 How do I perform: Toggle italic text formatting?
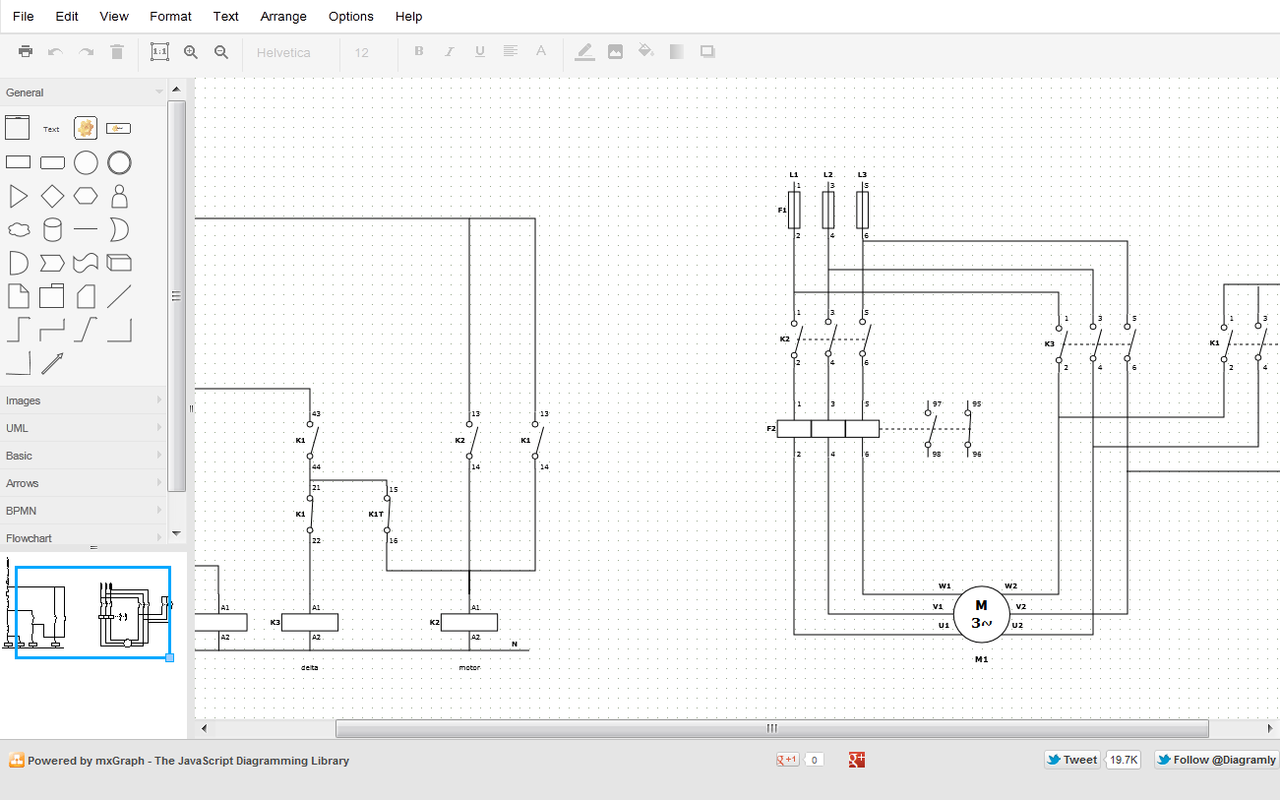448,51
